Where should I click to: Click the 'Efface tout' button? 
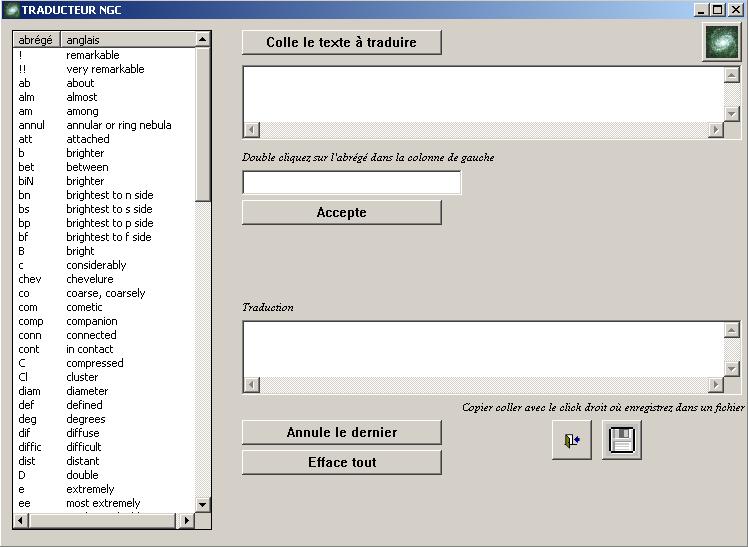pos(341,462)
